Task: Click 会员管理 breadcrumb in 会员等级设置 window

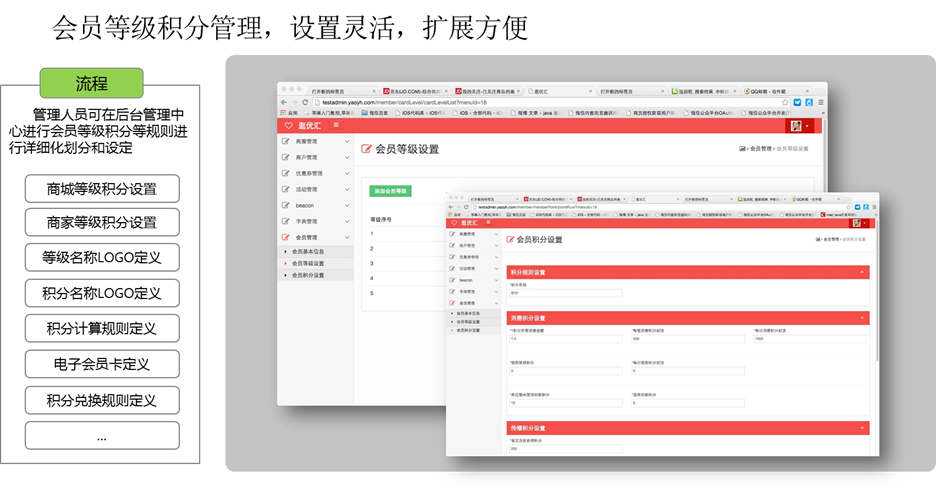Action: [x=760, y=149]
